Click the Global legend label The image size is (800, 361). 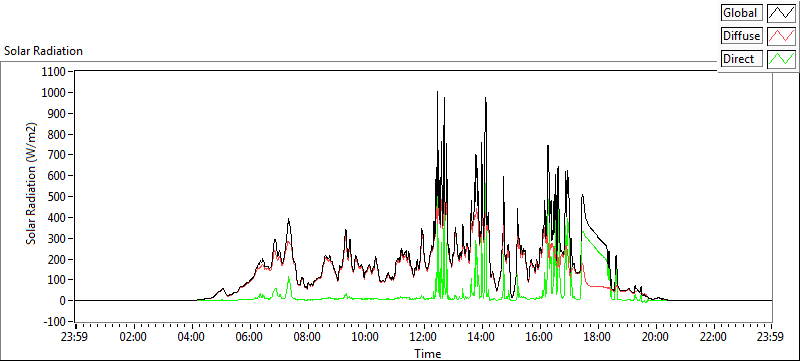(x=741, y=13)
